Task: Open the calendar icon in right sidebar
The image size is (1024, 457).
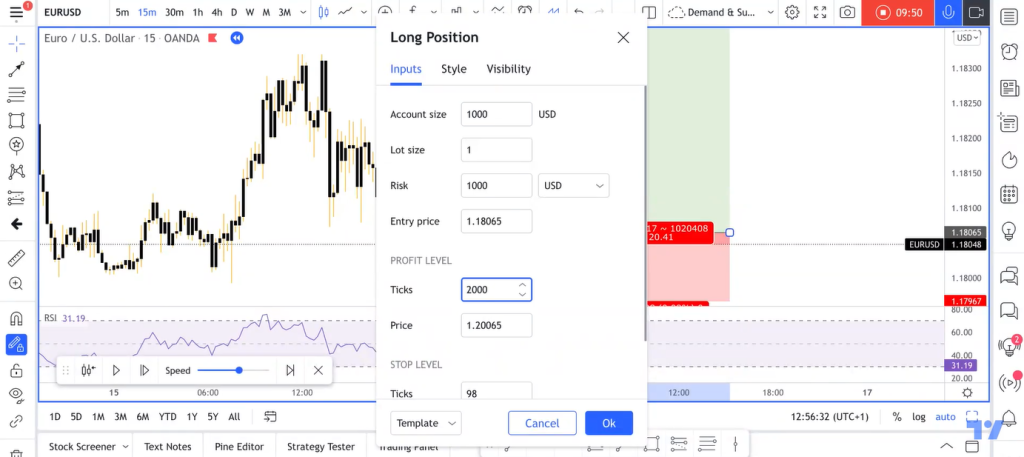Action: pos(1009,195)
